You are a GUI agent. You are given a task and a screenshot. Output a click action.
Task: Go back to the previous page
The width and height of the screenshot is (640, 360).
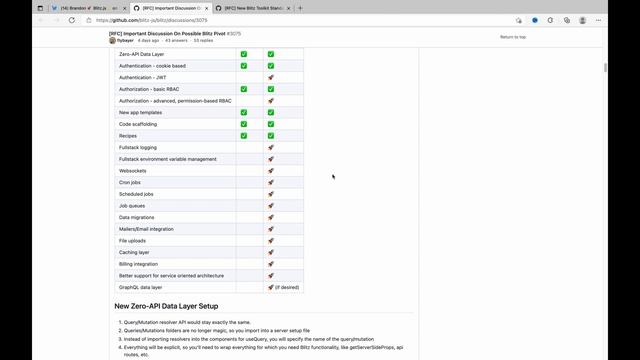pos(41,20)
